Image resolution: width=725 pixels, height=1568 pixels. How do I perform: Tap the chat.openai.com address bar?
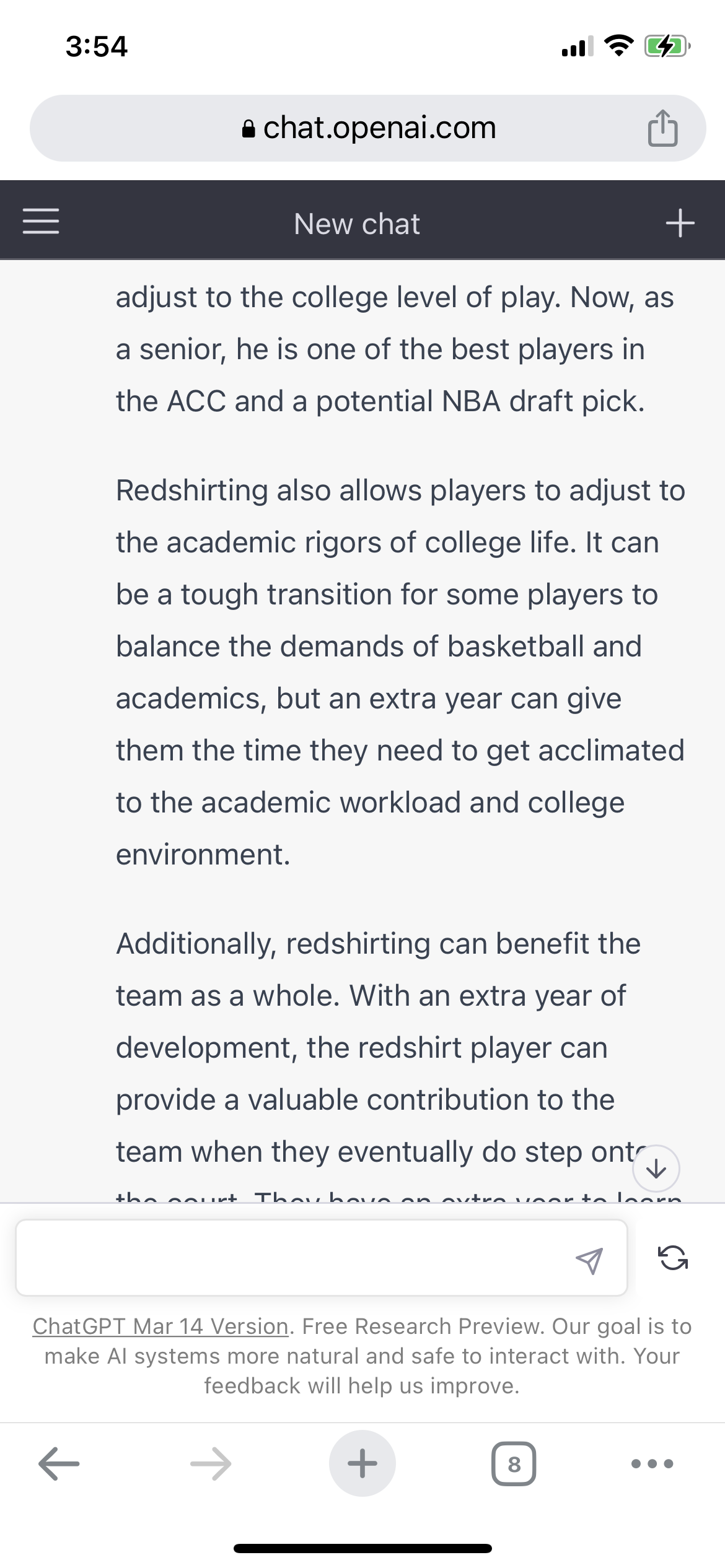368,128
